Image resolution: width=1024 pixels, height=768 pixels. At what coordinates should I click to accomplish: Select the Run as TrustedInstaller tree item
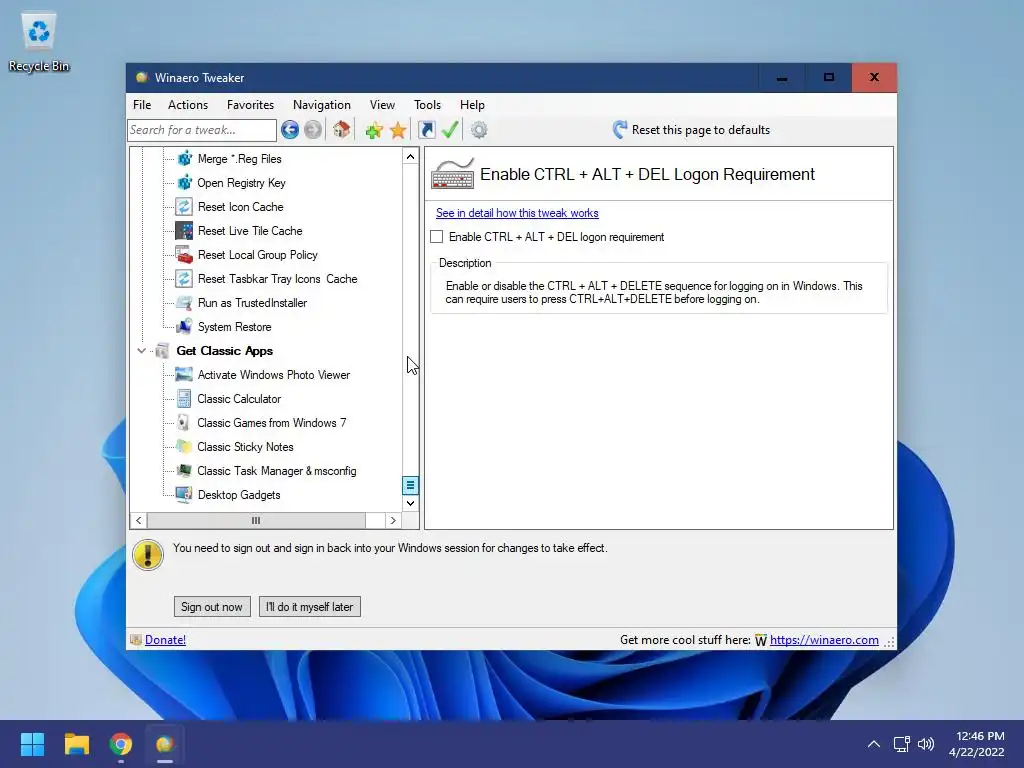point(252,303)
